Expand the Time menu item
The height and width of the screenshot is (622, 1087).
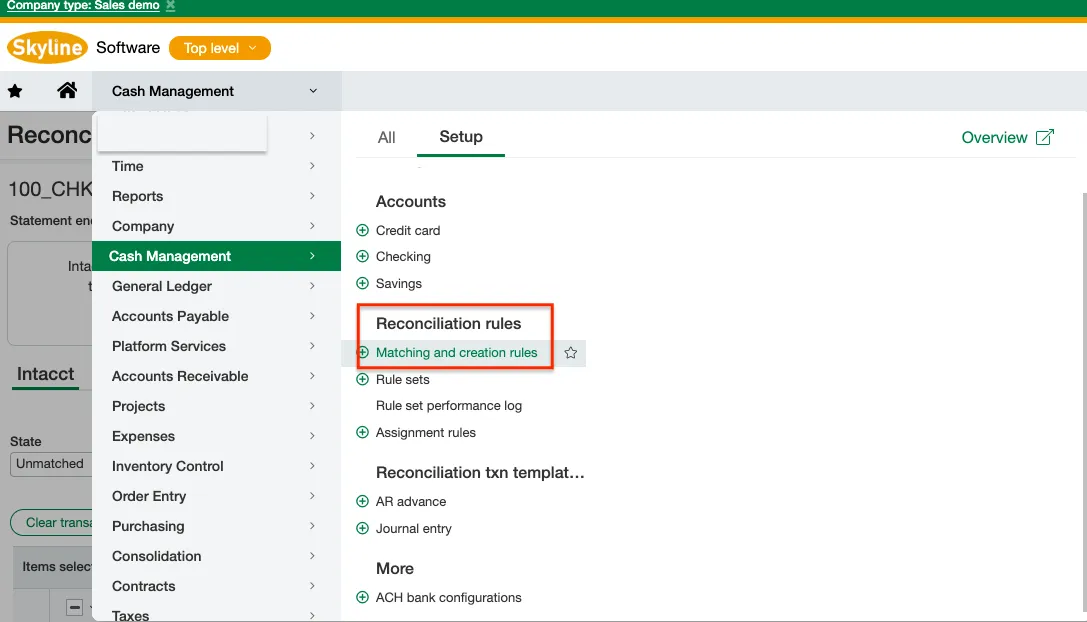216,166
